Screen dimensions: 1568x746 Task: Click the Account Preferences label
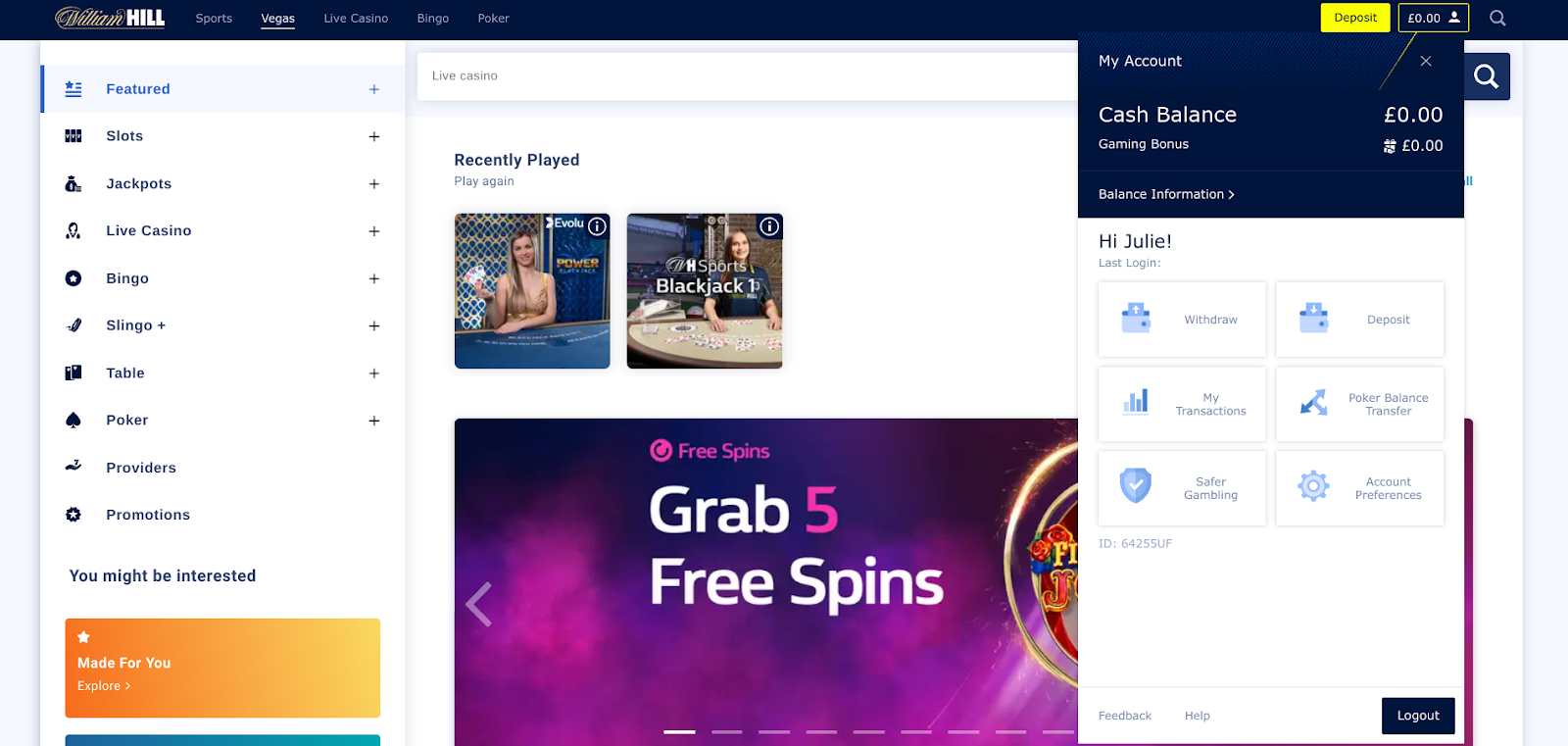1388,488
